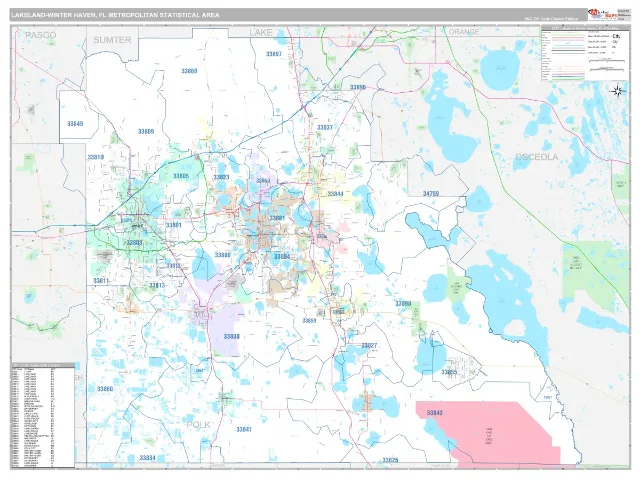Click ZIP code 33898 label

point(403,304)
